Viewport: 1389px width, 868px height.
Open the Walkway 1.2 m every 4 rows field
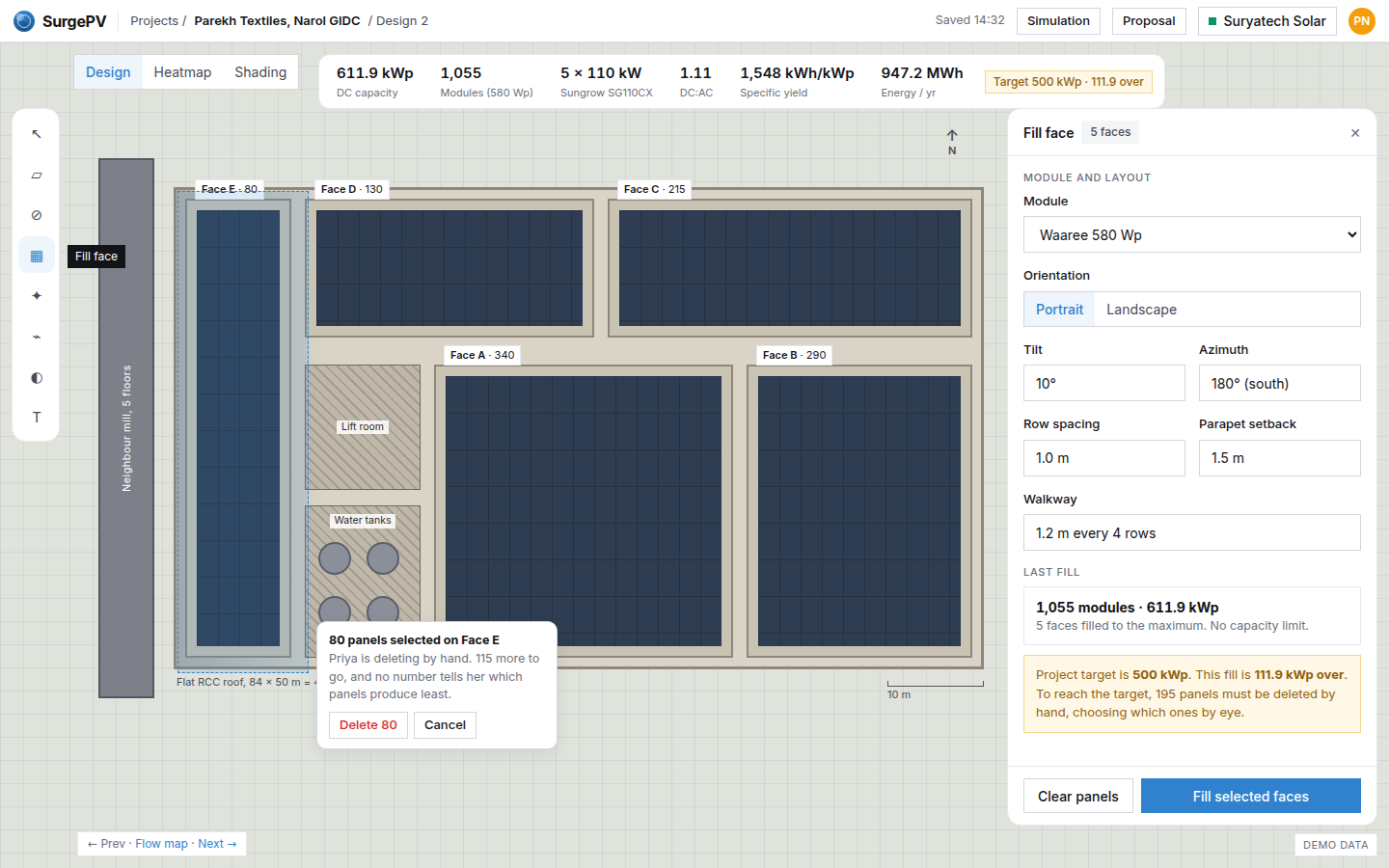1192,532
